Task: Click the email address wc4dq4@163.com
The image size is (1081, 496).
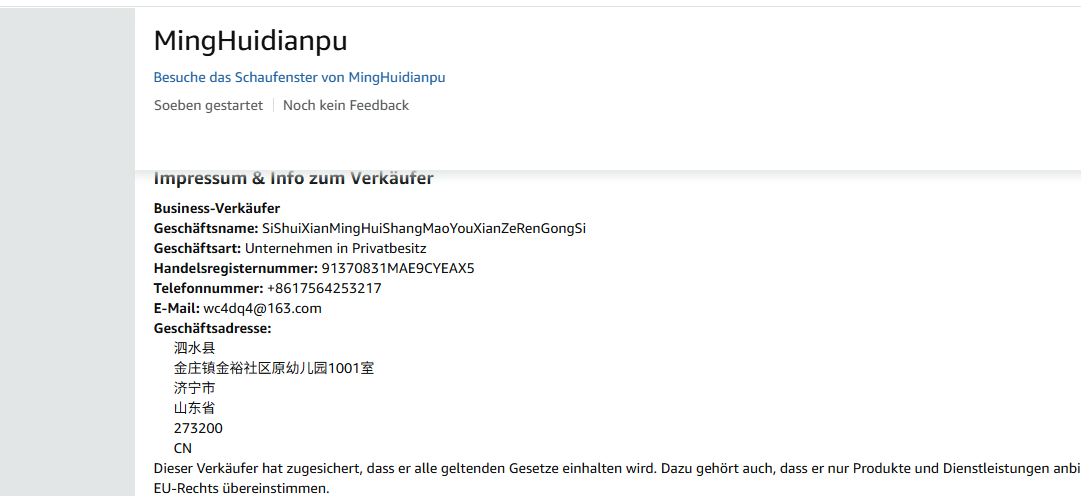Action: click(262, 308)
